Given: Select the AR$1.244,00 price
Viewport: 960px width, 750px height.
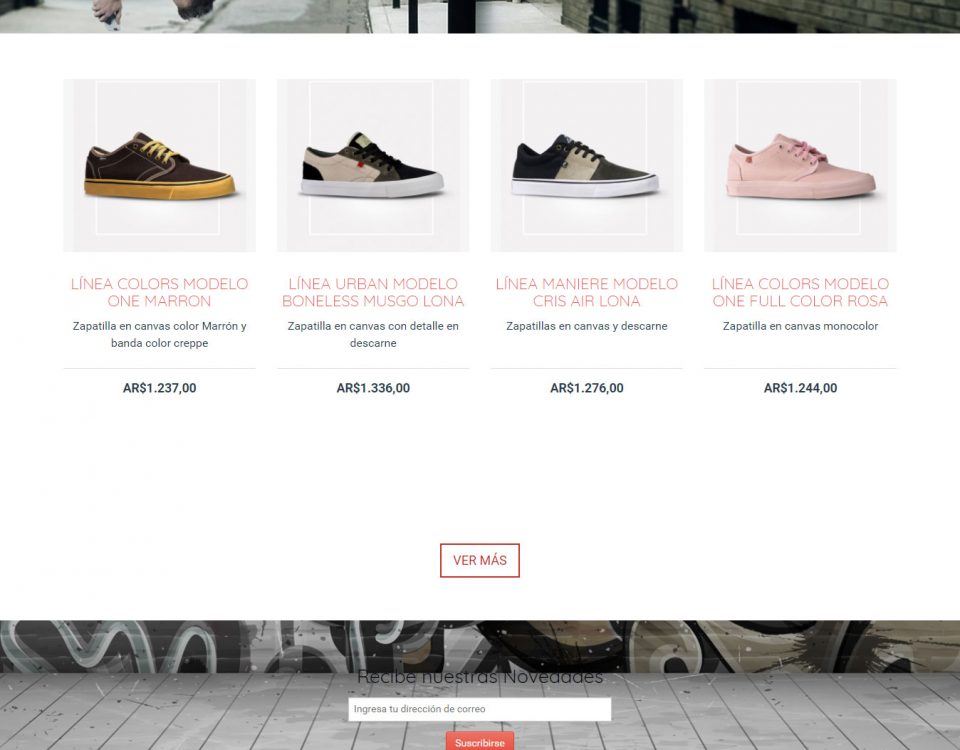Looking at the screenshot, I should click(800, 388).
